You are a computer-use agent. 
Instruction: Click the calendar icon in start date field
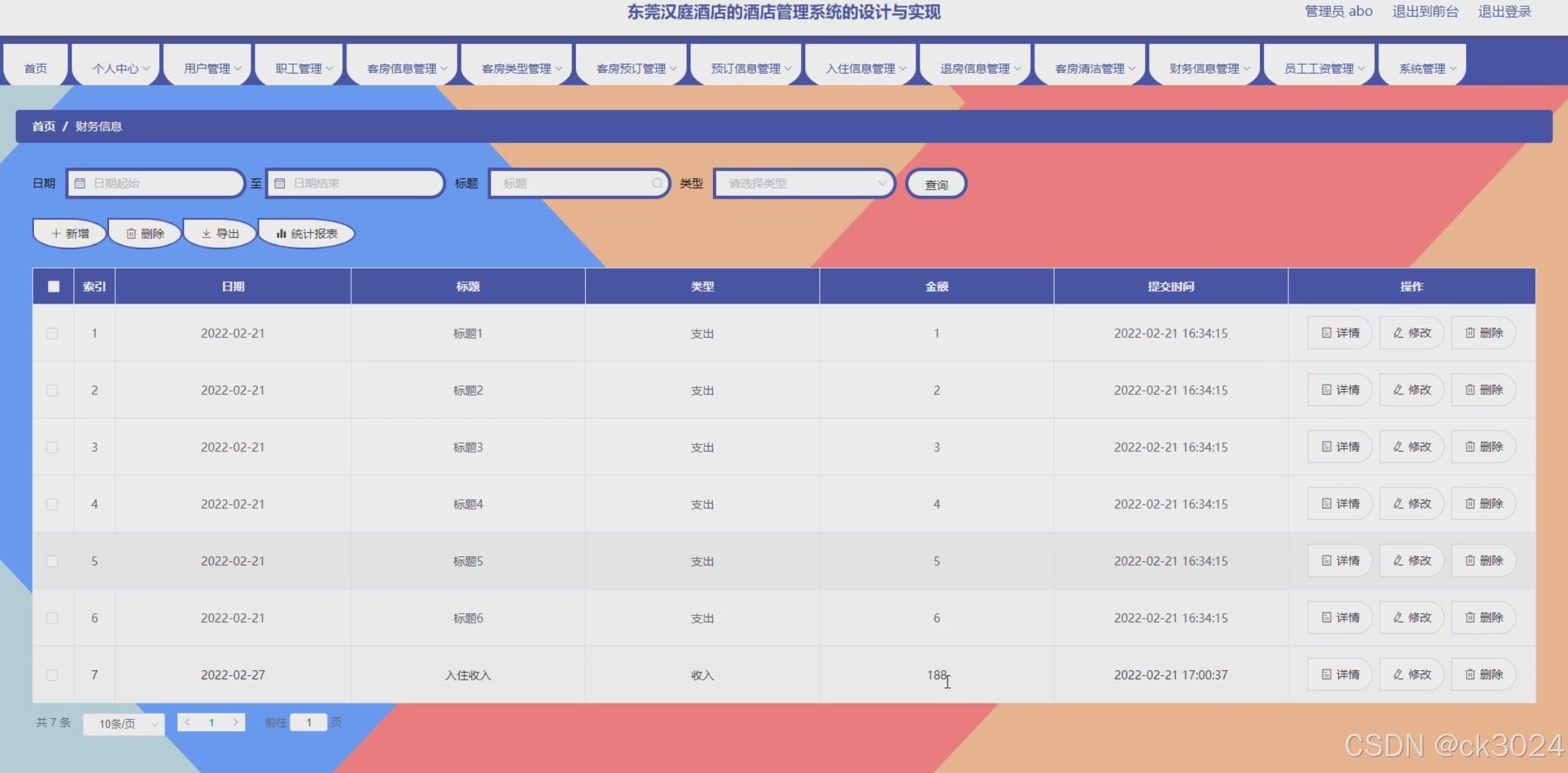pos(80,183)
